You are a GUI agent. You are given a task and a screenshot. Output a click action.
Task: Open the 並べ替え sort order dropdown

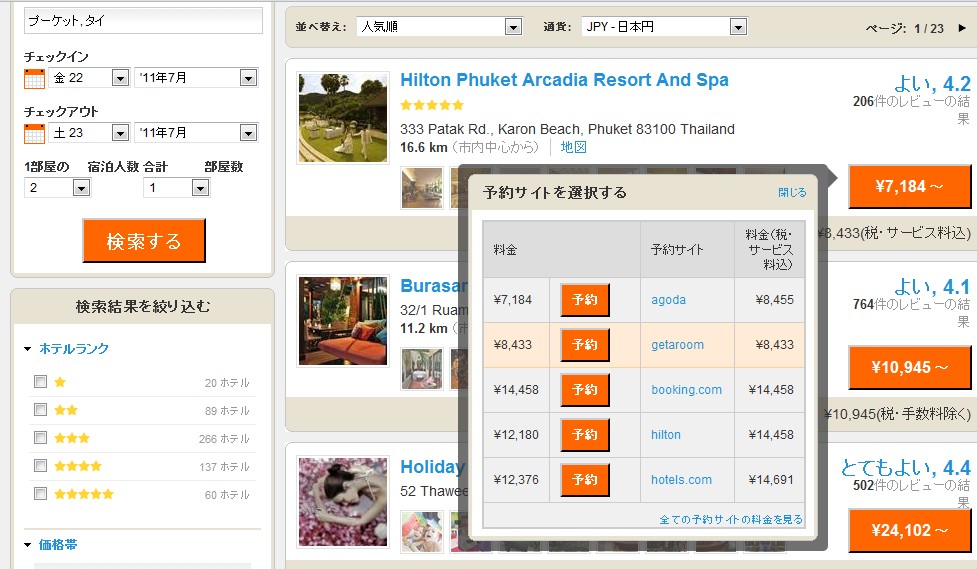click(x=439, y=27)
